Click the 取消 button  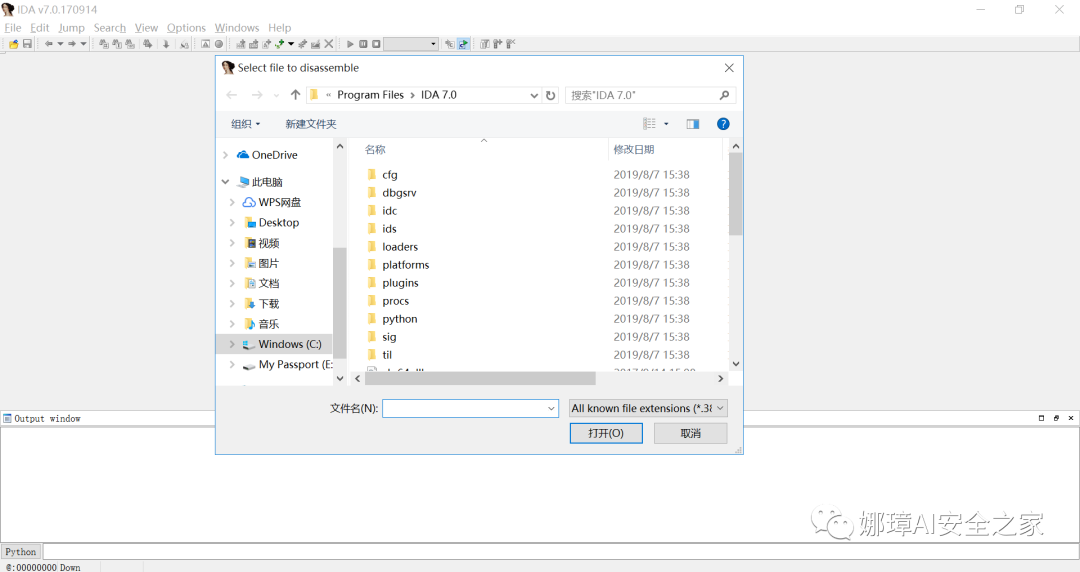coord(690,433)
